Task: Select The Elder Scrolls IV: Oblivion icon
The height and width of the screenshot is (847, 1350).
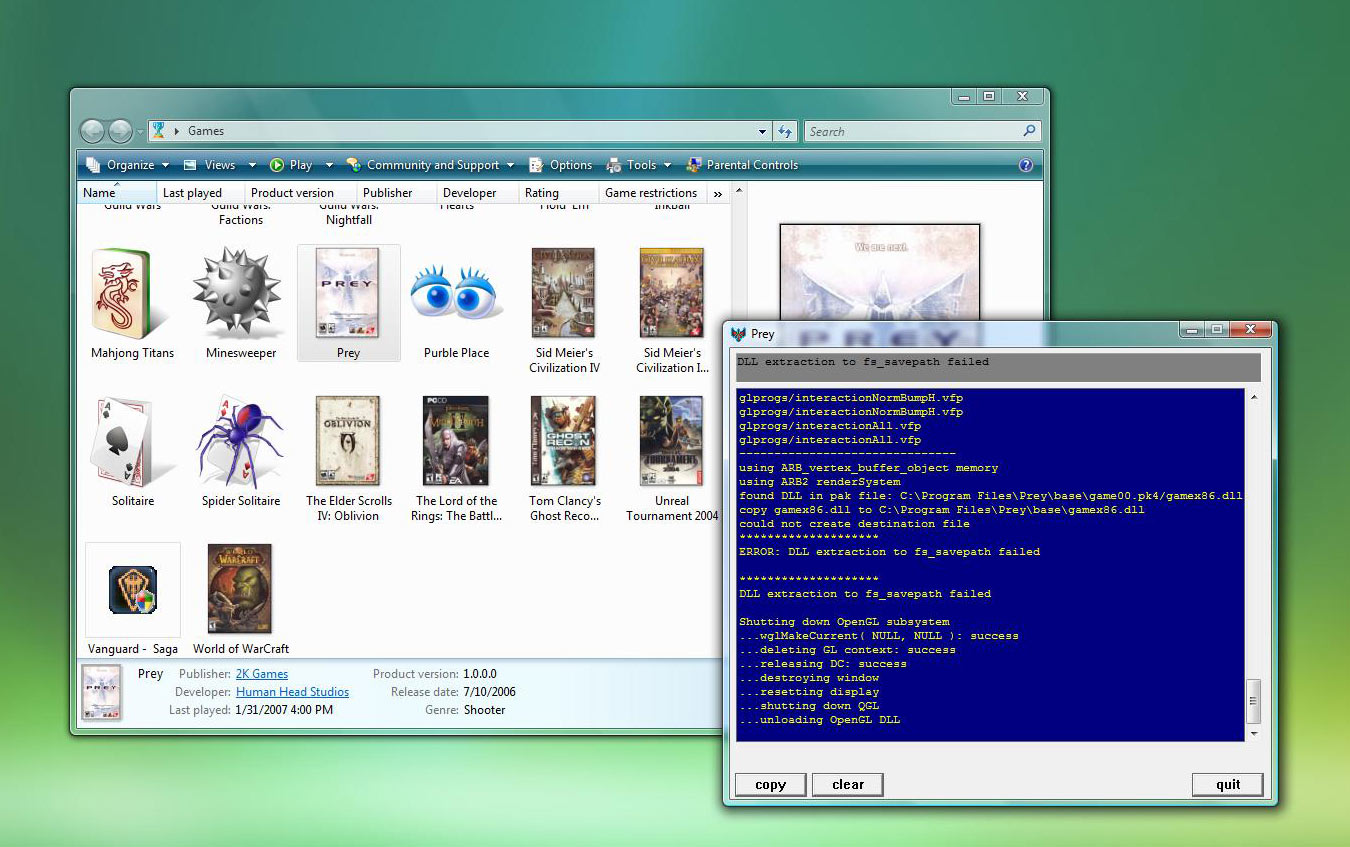Action: (347, 441)
